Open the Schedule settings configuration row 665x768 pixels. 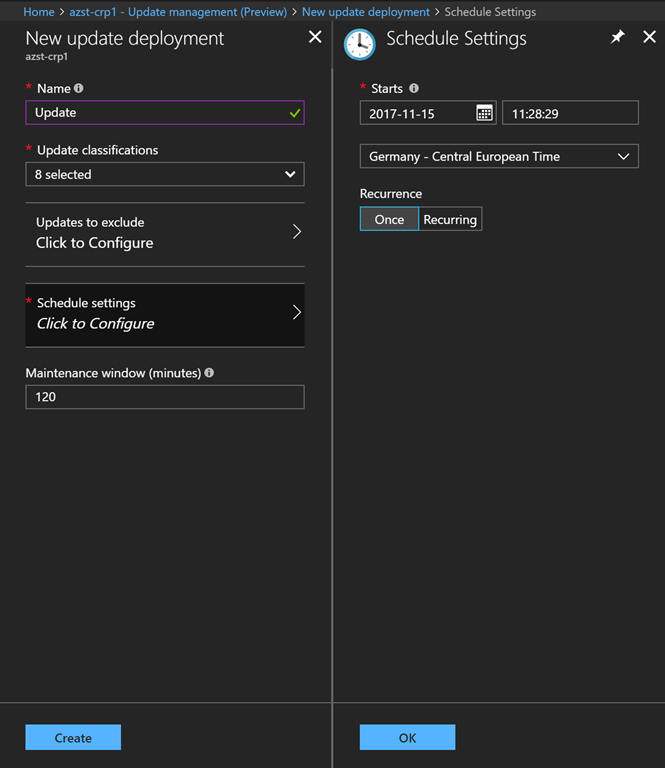[165, 314]
